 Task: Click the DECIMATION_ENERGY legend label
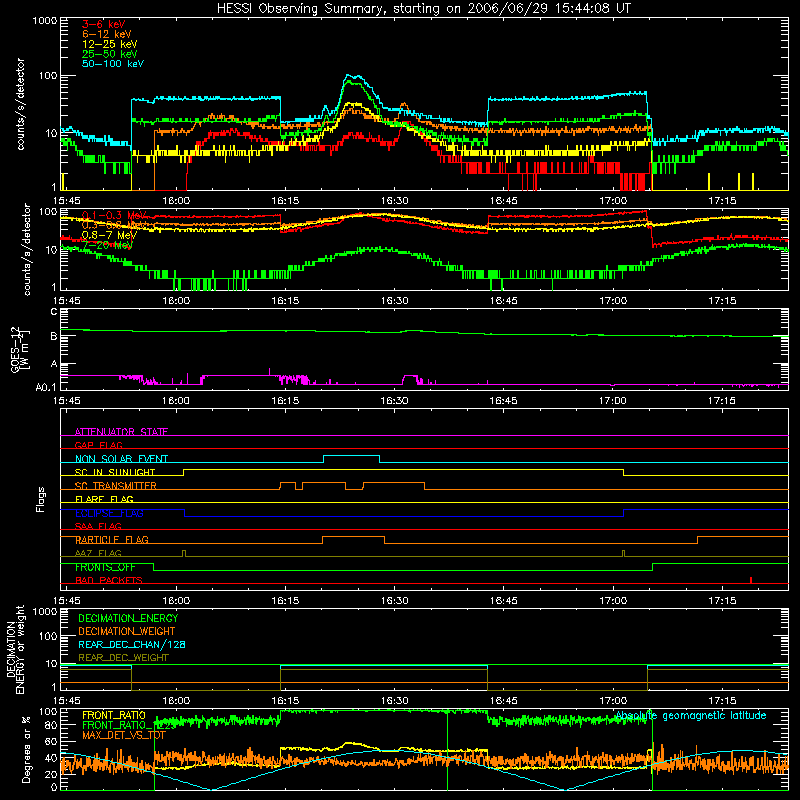(128, 618)
